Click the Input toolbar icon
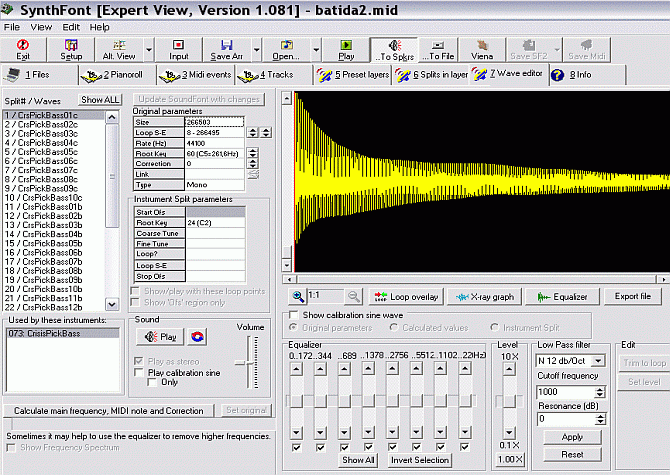670x475 pixels. (179, 50)
